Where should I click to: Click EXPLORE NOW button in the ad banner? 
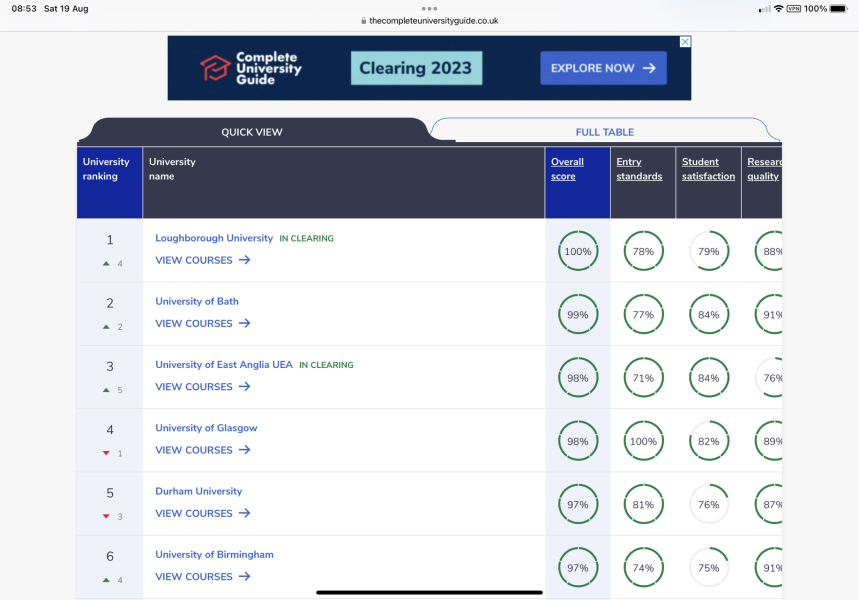(x=603, y=68)
